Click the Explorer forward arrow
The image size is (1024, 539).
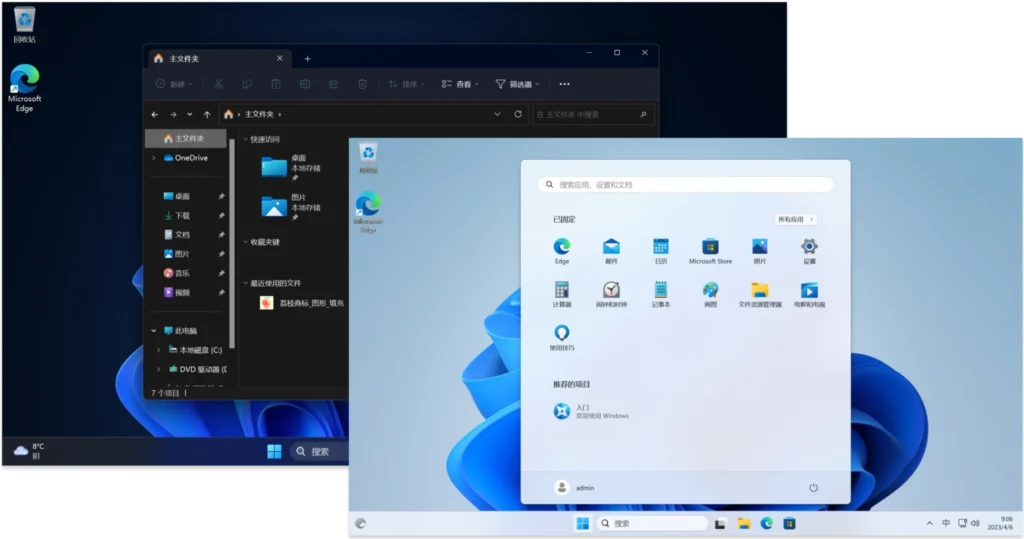click(x=173, y=114)
